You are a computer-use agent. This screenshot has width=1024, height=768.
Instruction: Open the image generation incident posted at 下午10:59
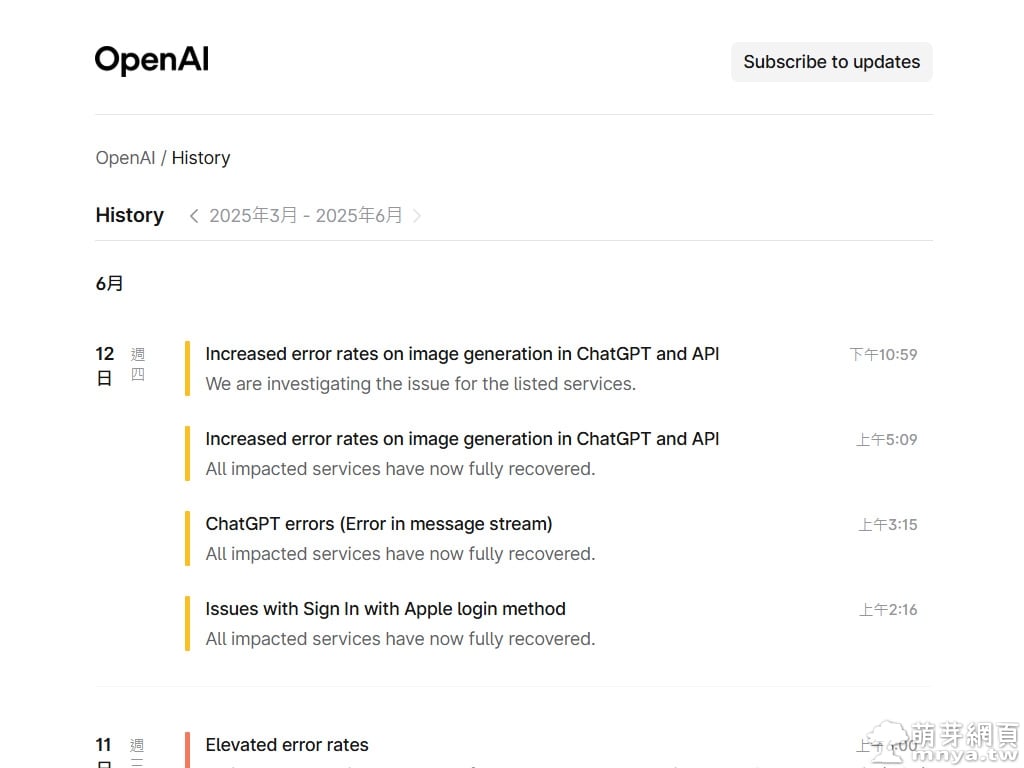(x=462, y=354)
